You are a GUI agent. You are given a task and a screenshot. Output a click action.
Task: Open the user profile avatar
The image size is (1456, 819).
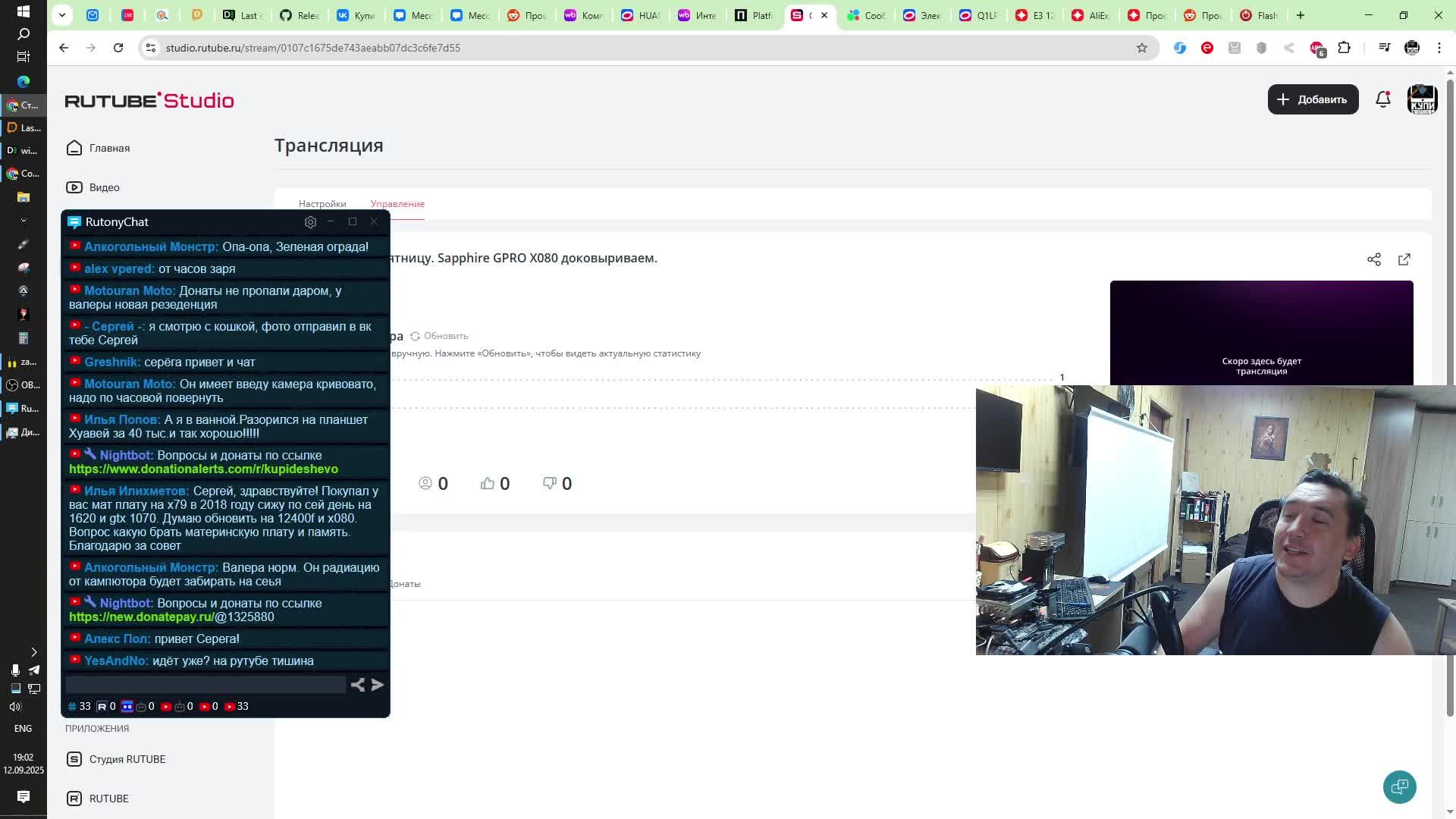click(1422, 99)
